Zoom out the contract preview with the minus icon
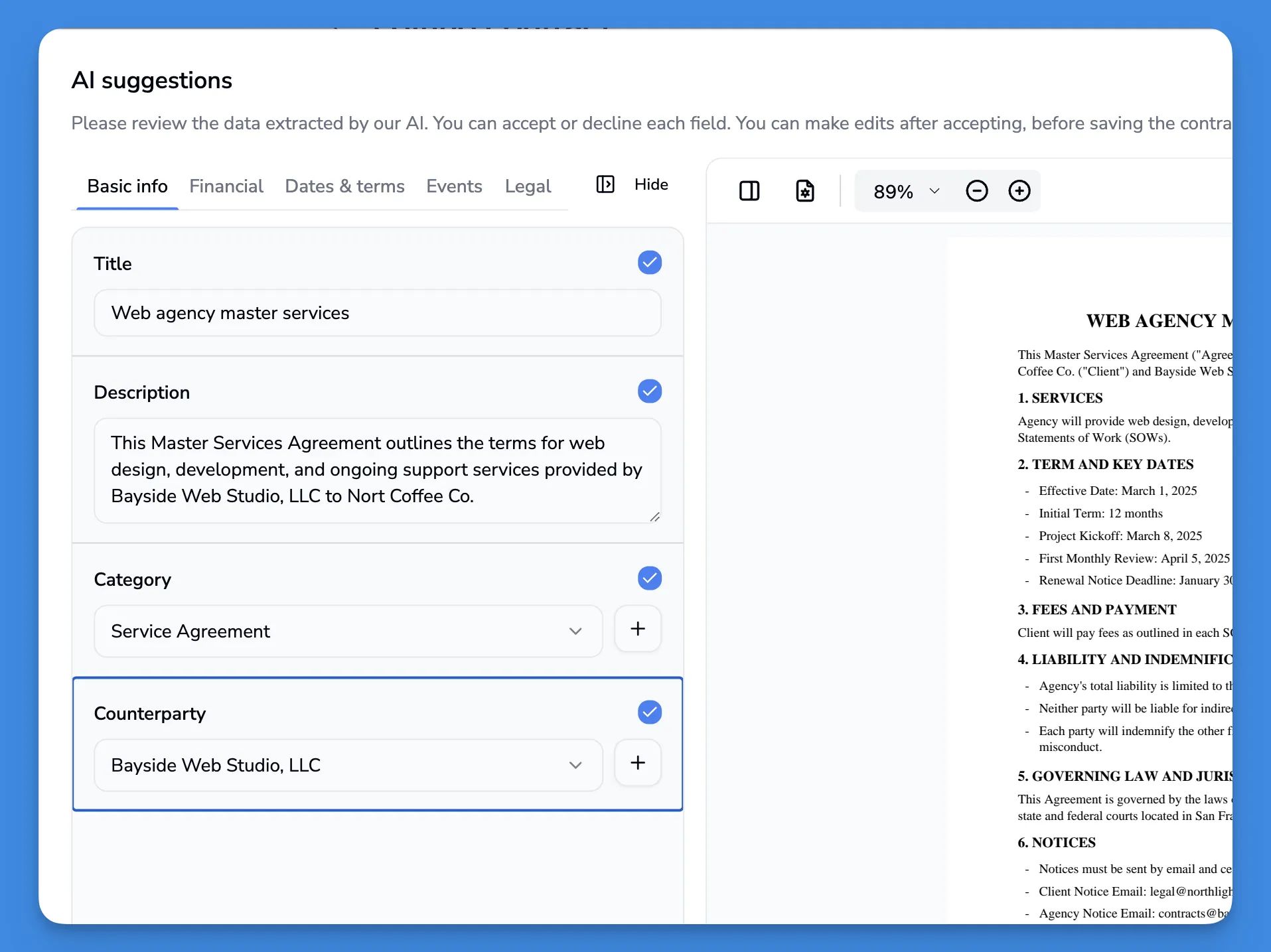This screenshot has height=952, width=1271. (976, 191)
